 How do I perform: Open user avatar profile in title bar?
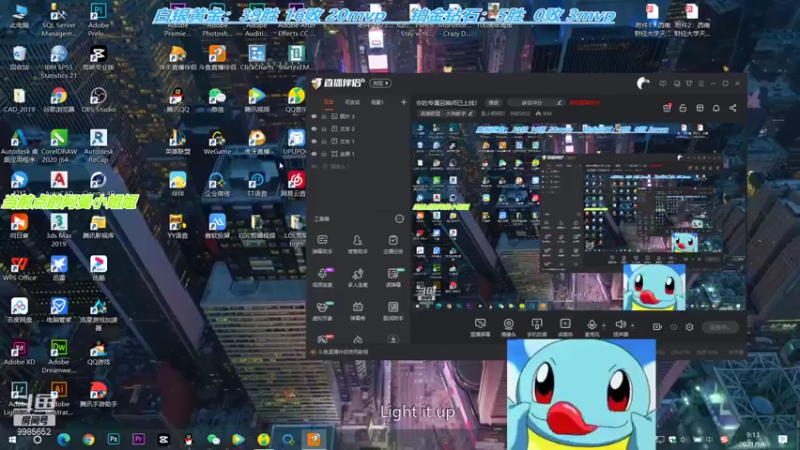[x=643, y=83]
